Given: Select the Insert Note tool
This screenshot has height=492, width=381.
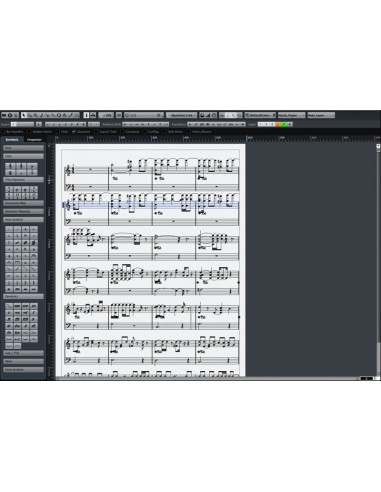Looking at the screenshot, I should pos(41,115).
